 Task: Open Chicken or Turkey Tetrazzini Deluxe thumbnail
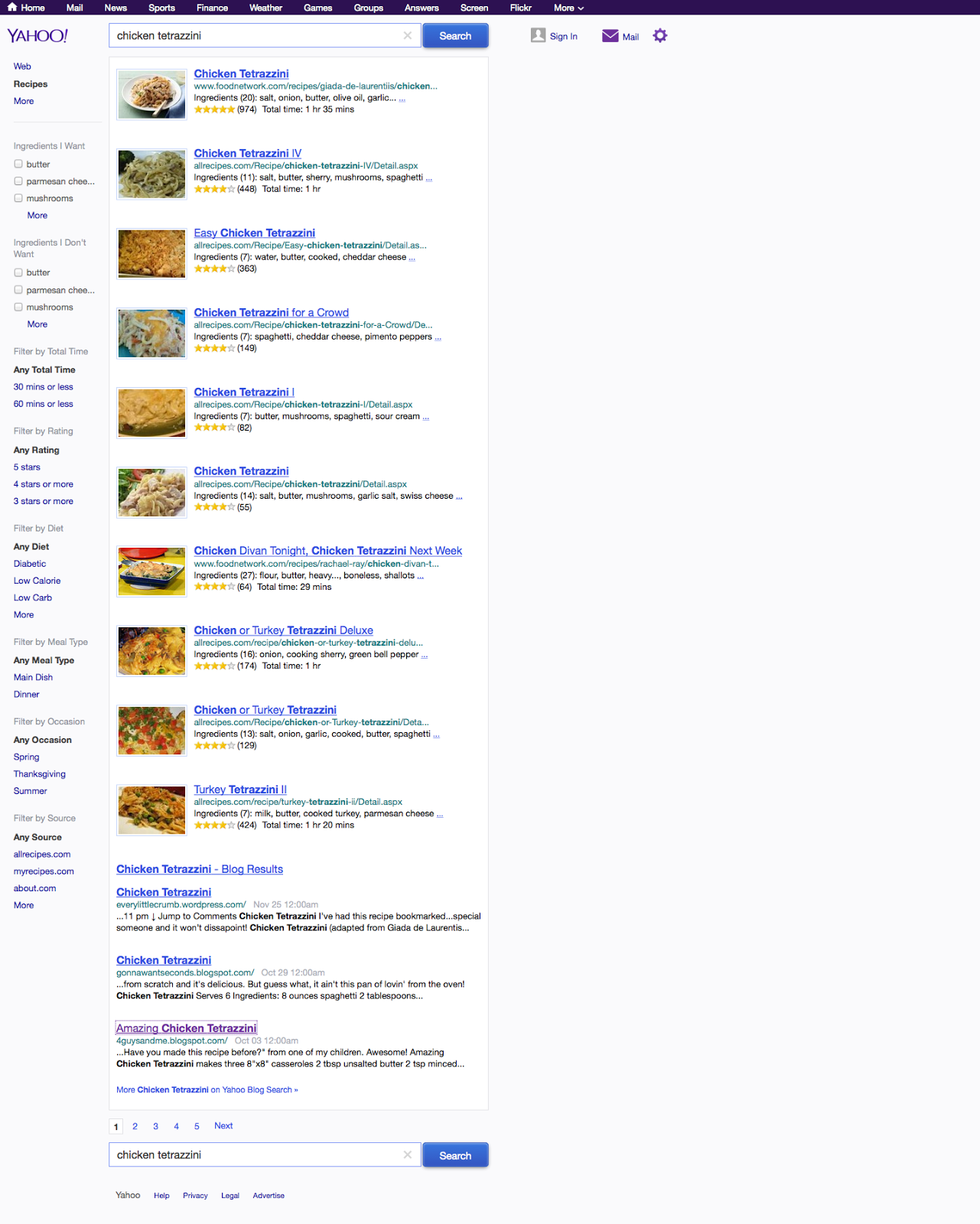151,651
